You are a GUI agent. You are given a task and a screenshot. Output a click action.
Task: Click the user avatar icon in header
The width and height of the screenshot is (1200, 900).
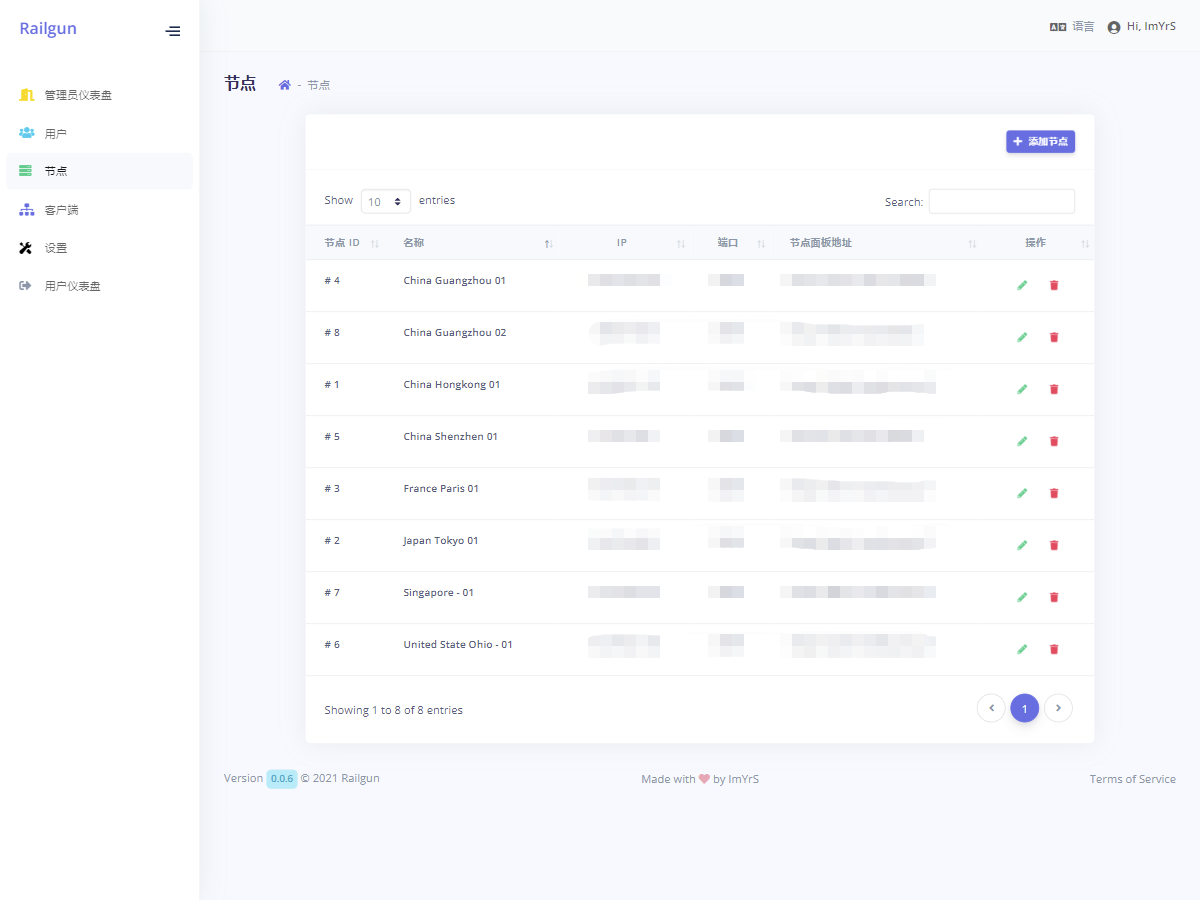tap(1113, 27)
